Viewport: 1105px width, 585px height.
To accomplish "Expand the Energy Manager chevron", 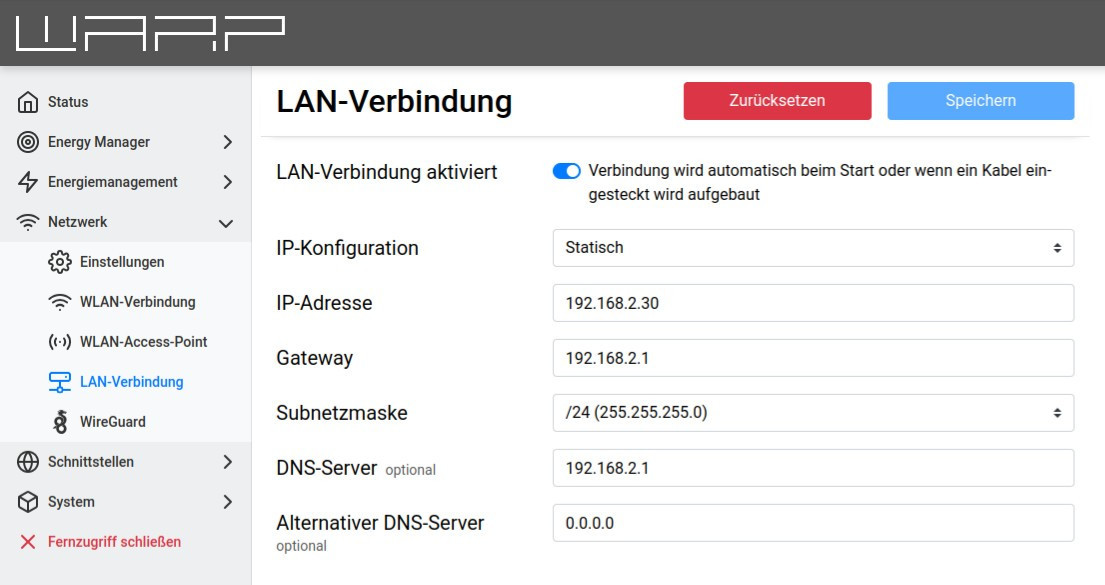I will point(227,142).
